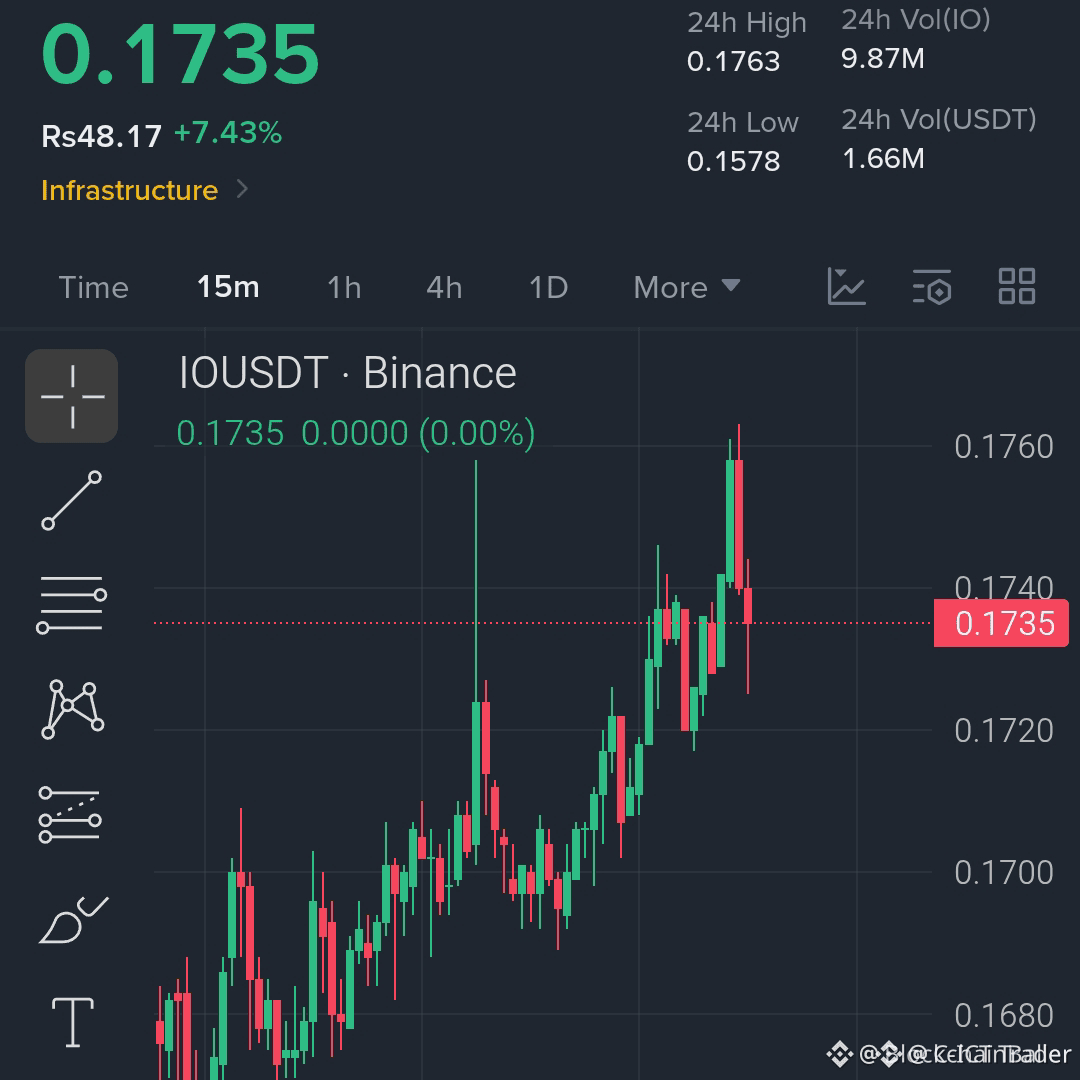Click the 24h Low value 0.1578
Viewport: 1080px width, 1080px height.
734,161
